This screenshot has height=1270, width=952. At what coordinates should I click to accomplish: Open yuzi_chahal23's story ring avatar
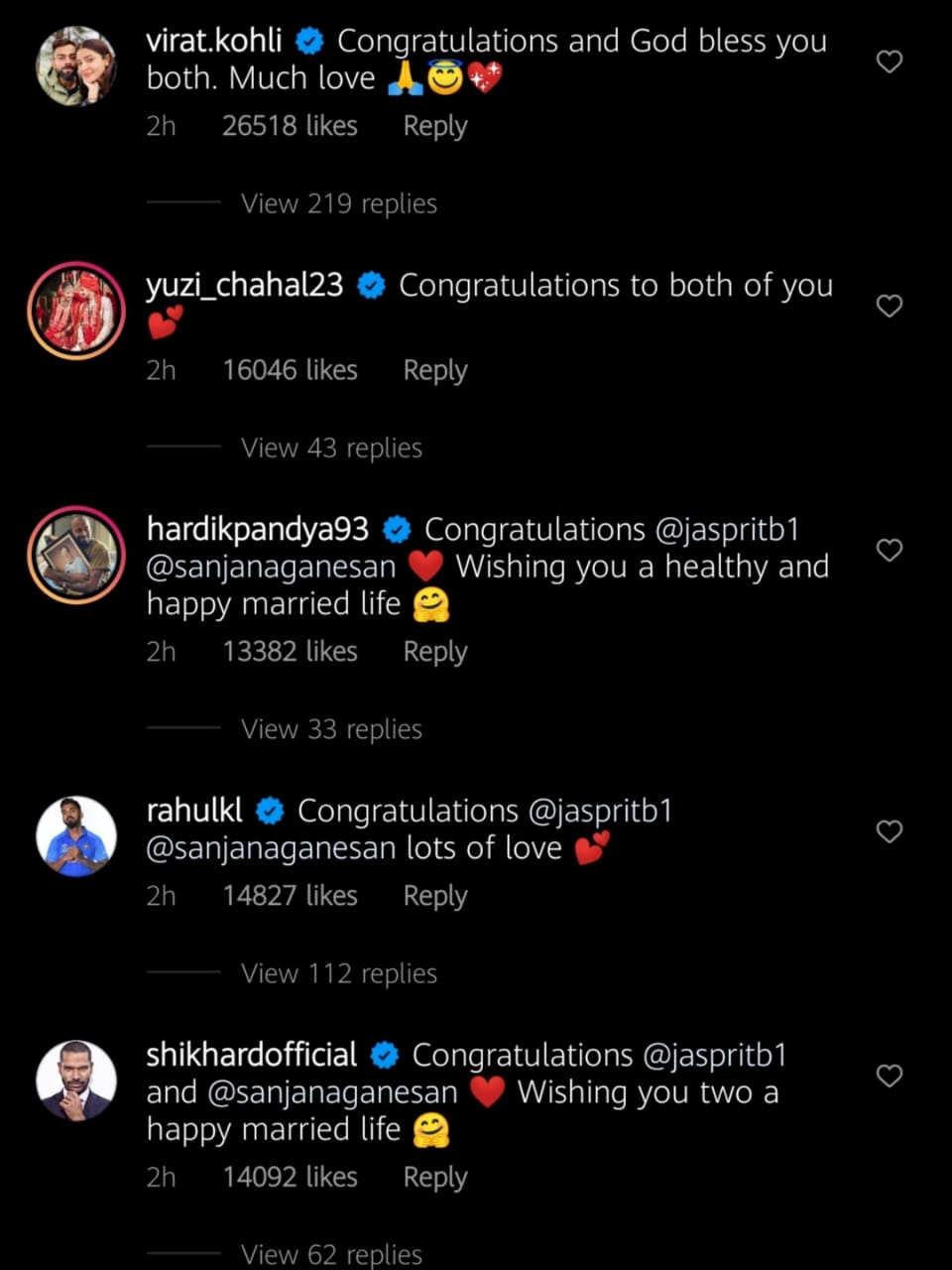pos(76,311)
